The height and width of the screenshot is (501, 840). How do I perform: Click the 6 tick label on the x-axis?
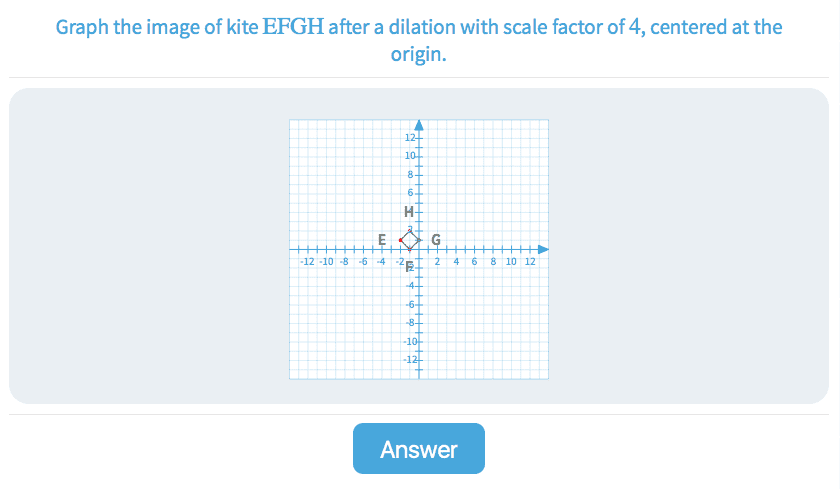click(474, 261)
